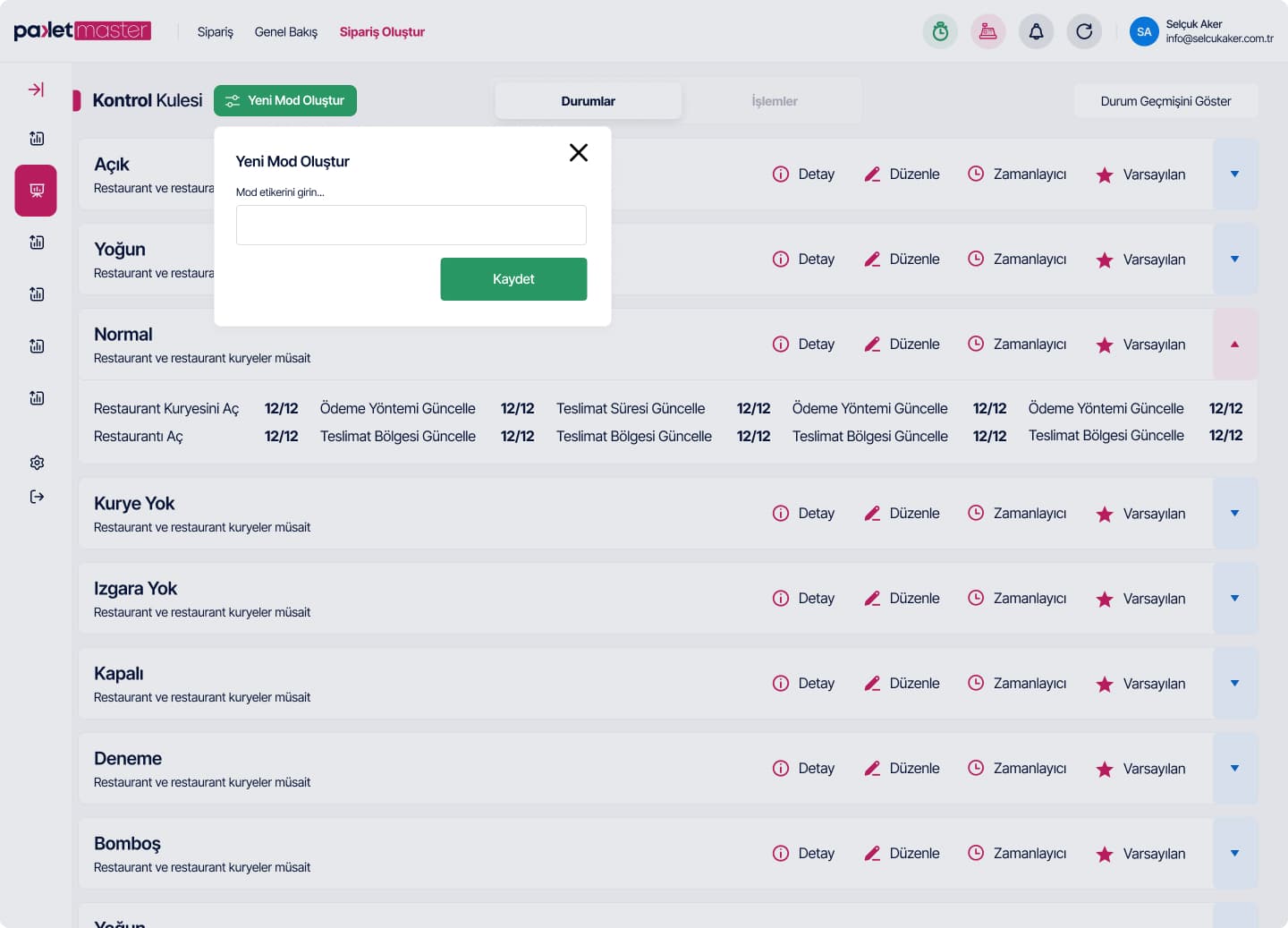Click Varsayılan on Izgara Yok row
This screenshot has height=928, width=1288.
tap(1140, 599)
